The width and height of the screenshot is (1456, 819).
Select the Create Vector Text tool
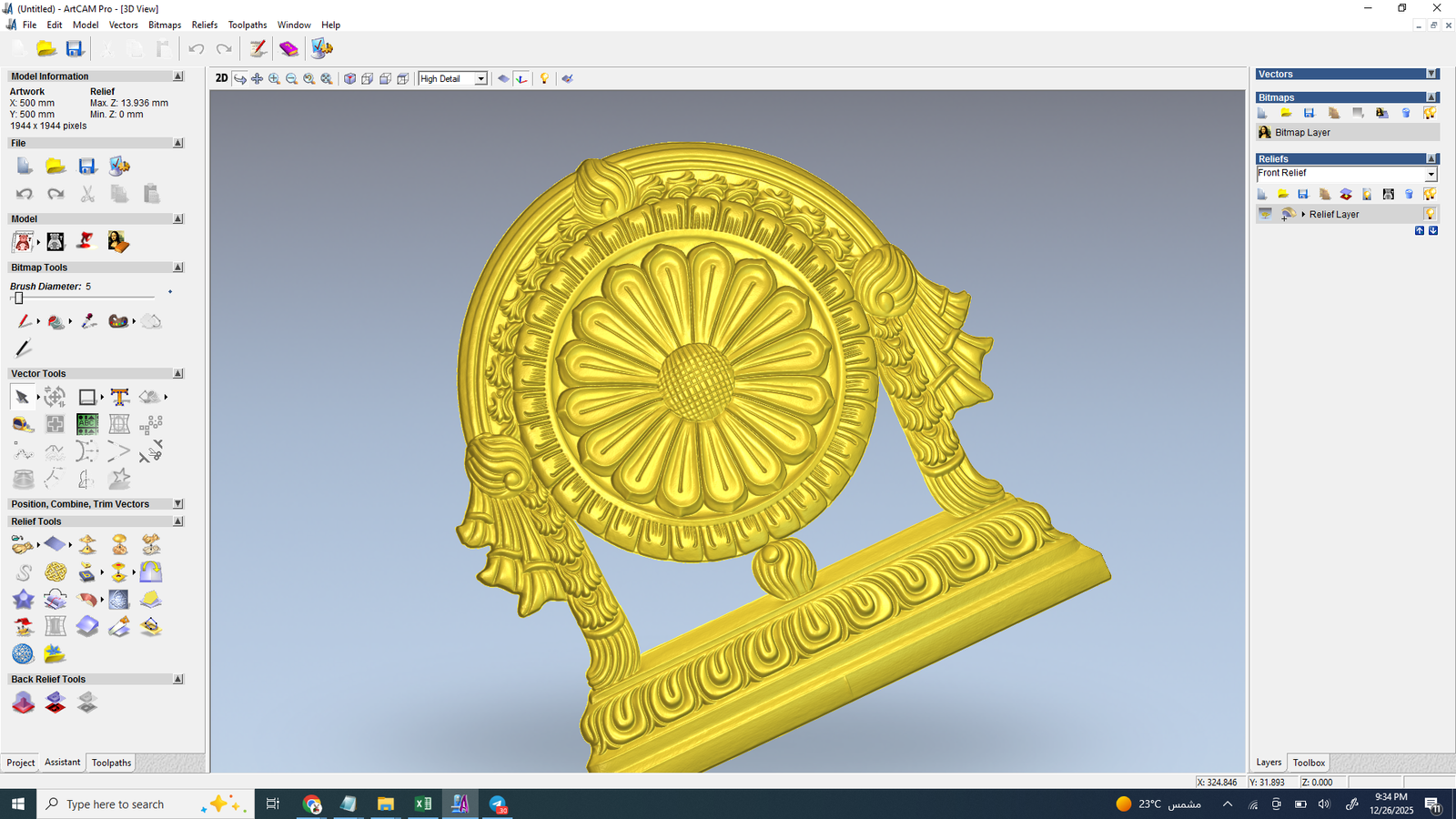tap(119, 397)
